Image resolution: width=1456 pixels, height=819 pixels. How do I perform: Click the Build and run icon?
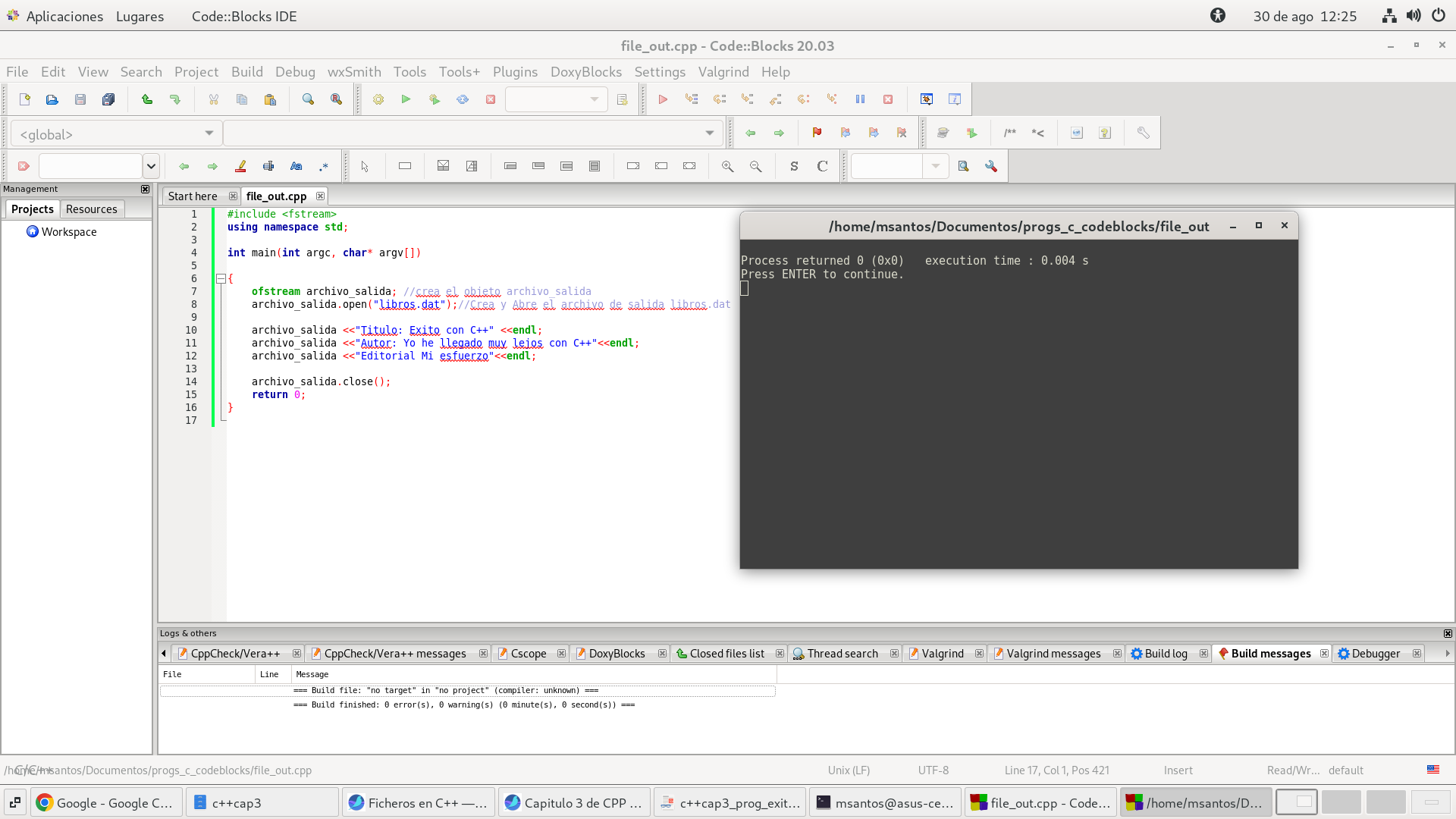tap(434, 99)
